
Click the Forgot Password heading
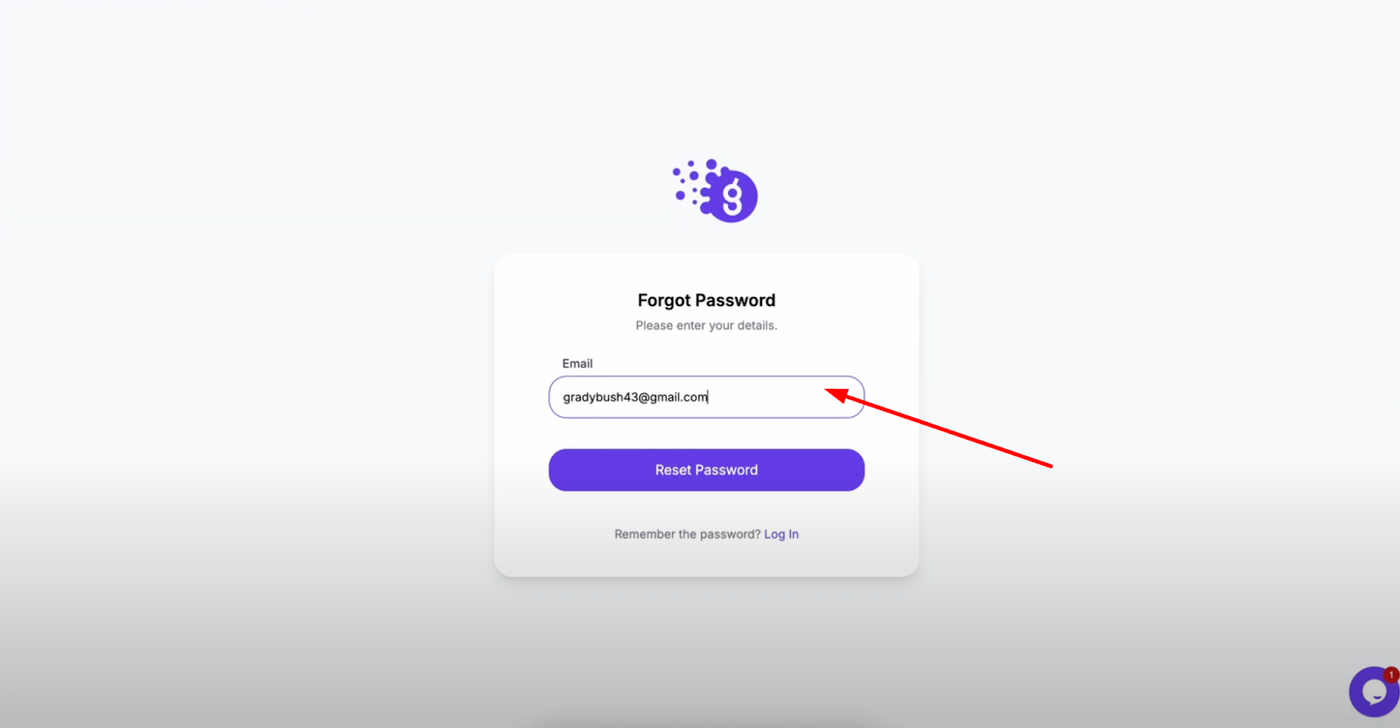(706, 300)
